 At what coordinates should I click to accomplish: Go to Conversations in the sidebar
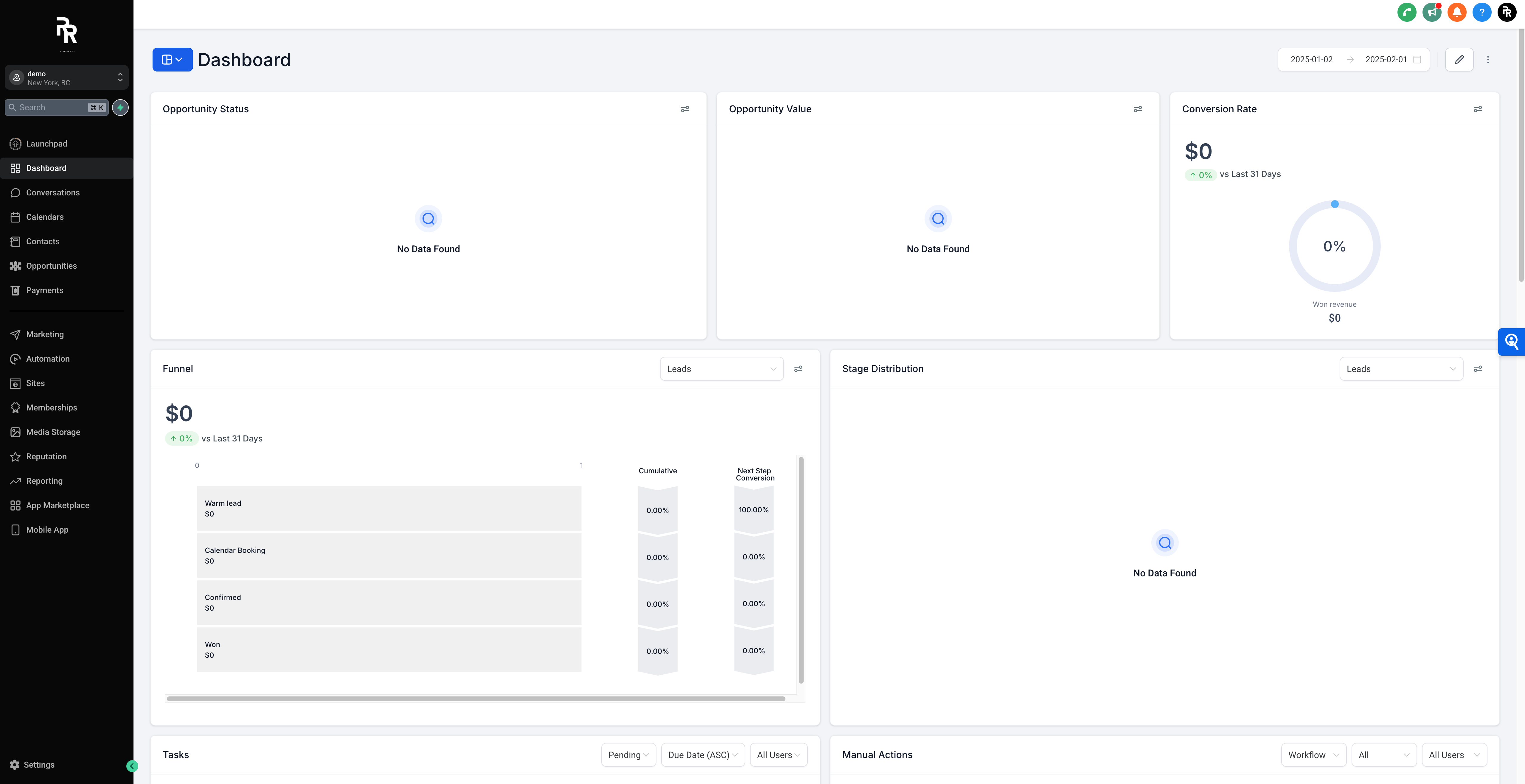pyautogui.click(x=53, y=193)
